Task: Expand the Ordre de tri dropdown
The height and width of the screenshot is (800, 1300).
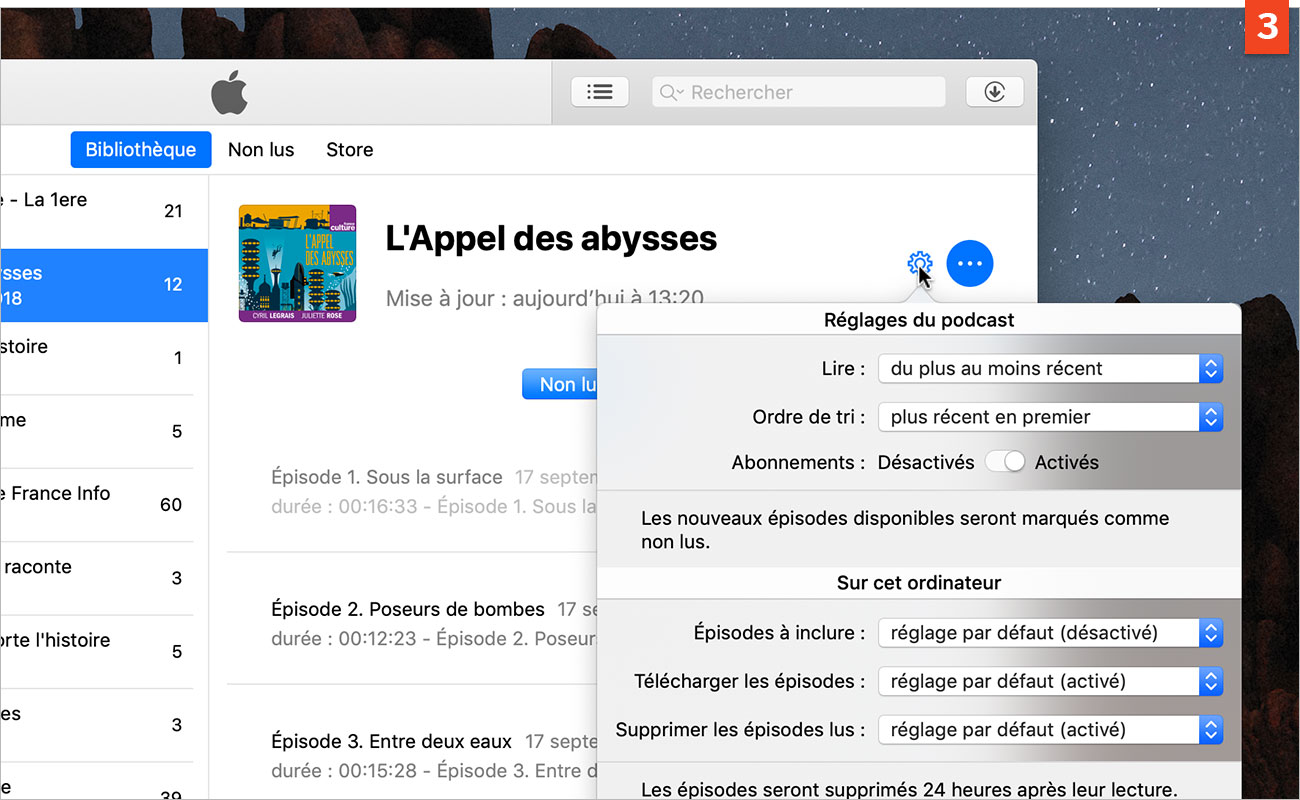Action: [x=1049, y=417]
